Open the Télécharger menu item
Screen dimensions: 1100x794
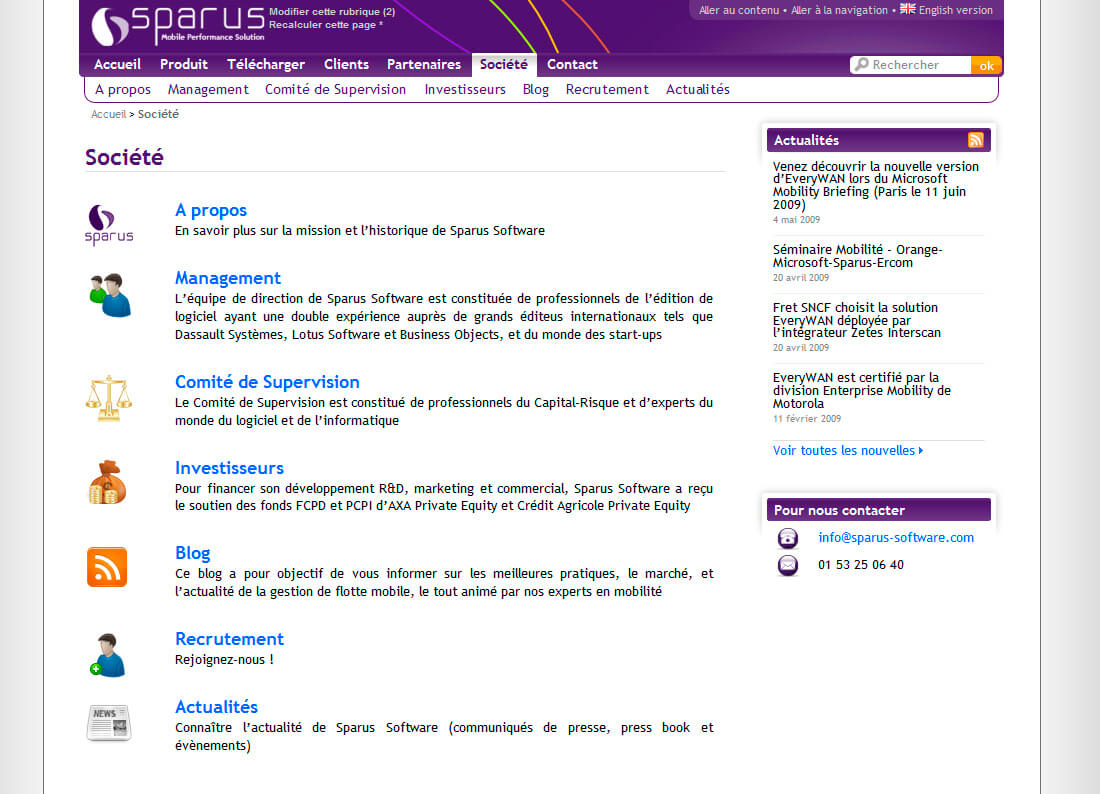click(x=266, y=65)
